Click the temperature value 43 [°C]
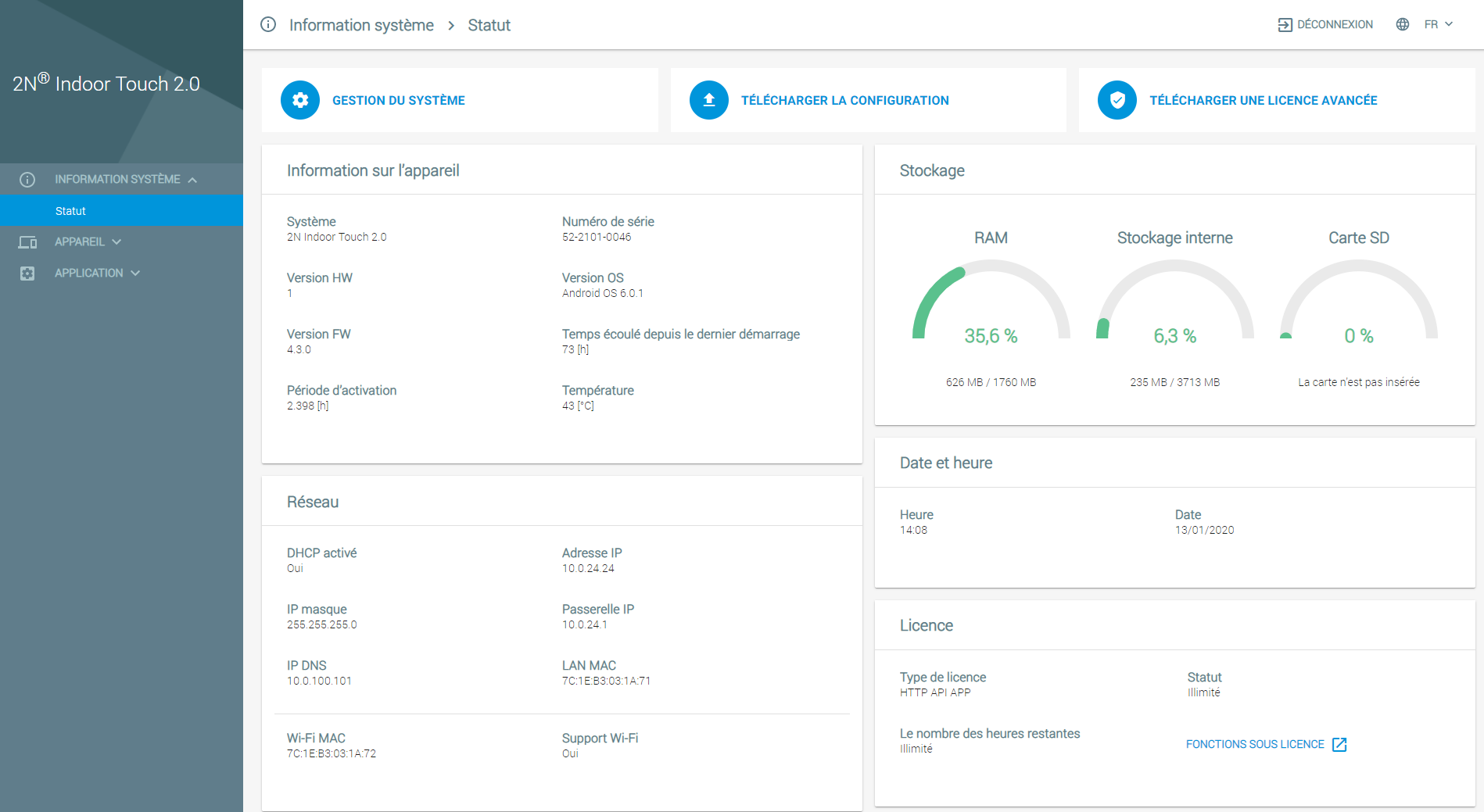This screenshot has width=1484, height=812. 578,406
